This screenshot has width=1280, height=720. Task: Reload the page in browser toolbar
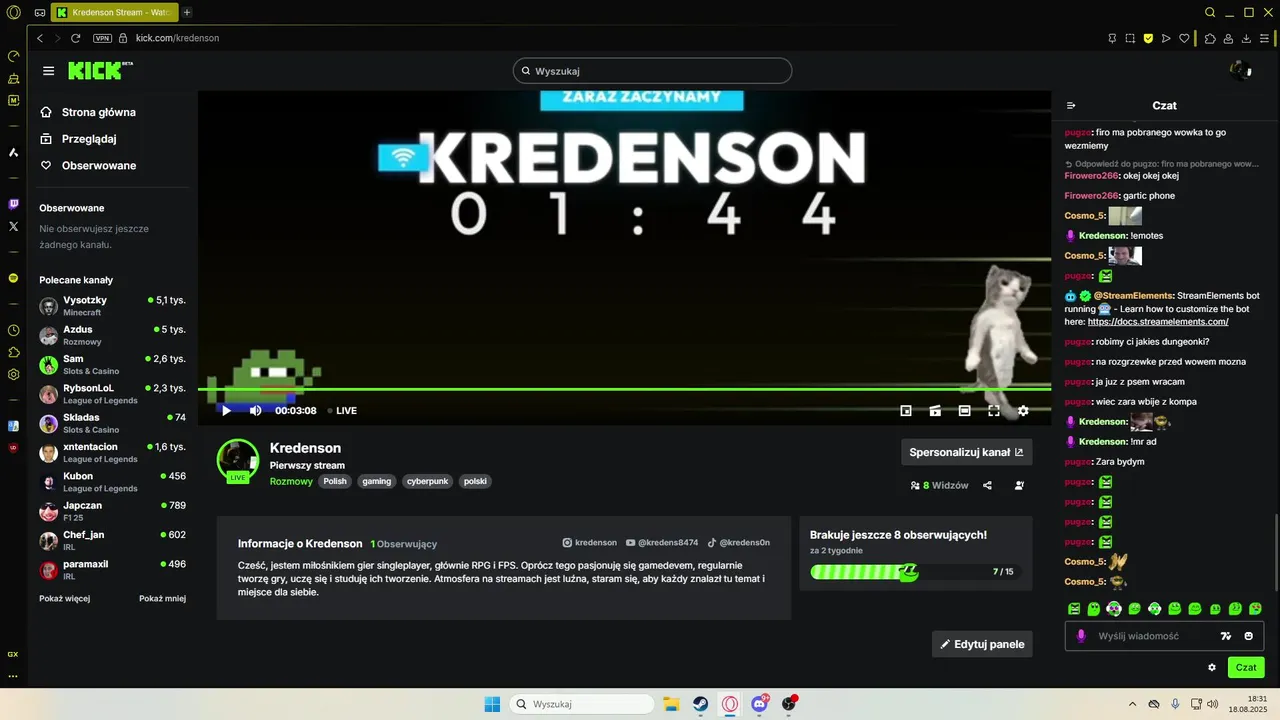pos(75,38)
